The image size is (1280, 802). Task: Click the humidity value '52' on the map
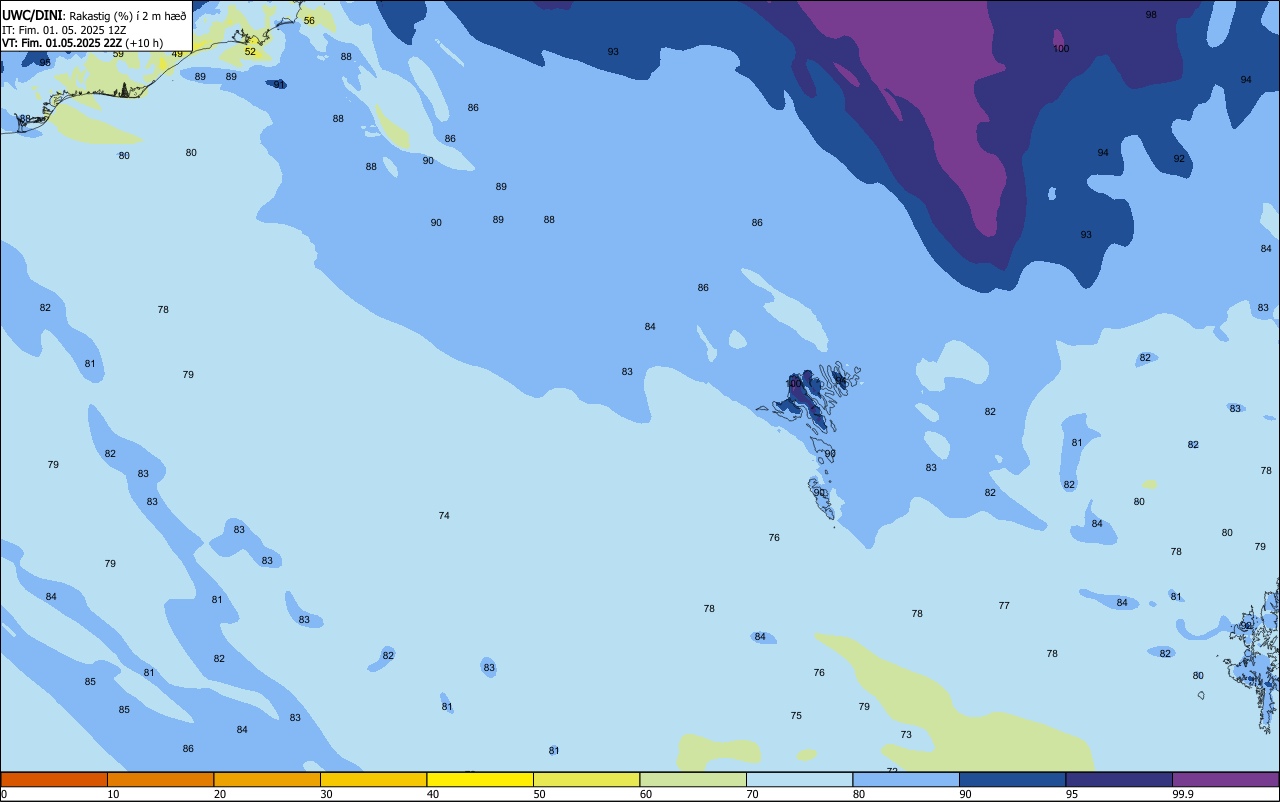click(250, 51)
